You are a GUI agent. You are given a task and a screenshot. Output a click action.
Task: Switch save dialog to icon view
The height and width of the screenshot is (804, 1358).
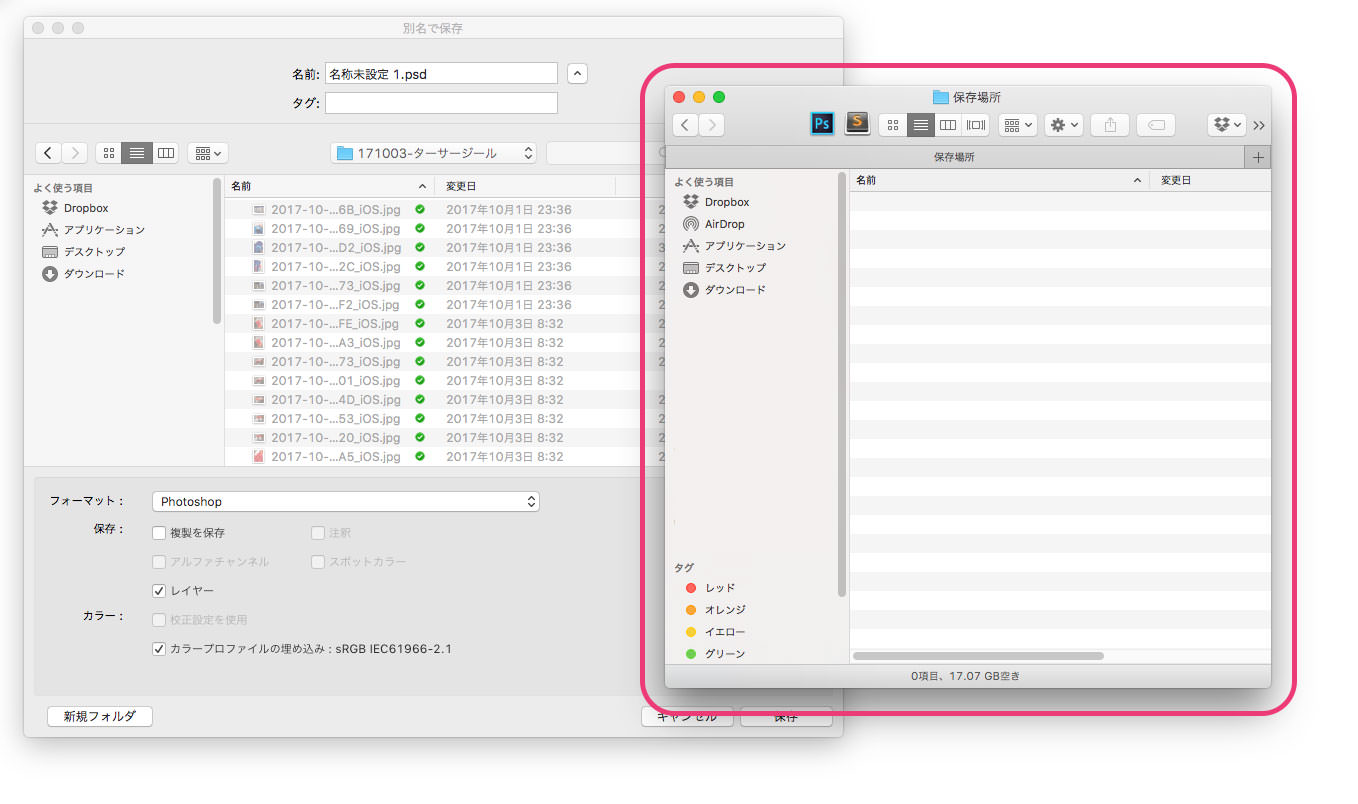tap(109, 153)
